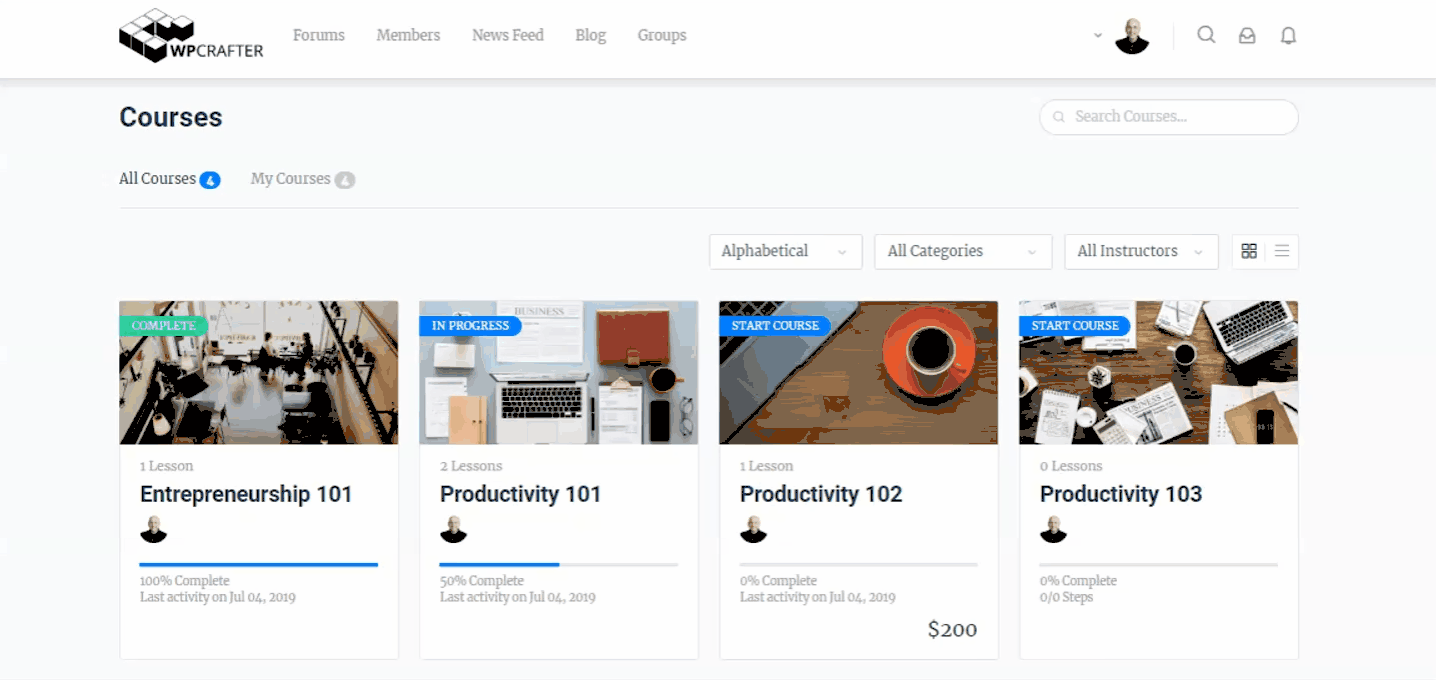Click START COURSE badge on Productivity 103

(x=1075, y=325)
